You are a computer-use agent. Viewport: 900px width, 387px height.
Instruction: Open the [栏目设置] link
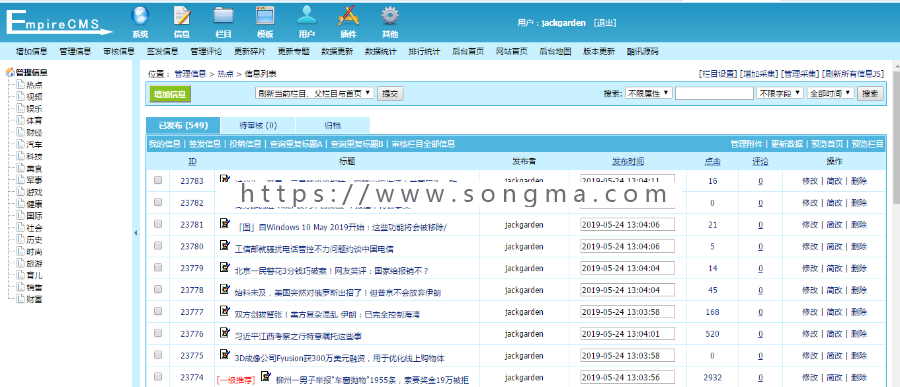point(718,73)
